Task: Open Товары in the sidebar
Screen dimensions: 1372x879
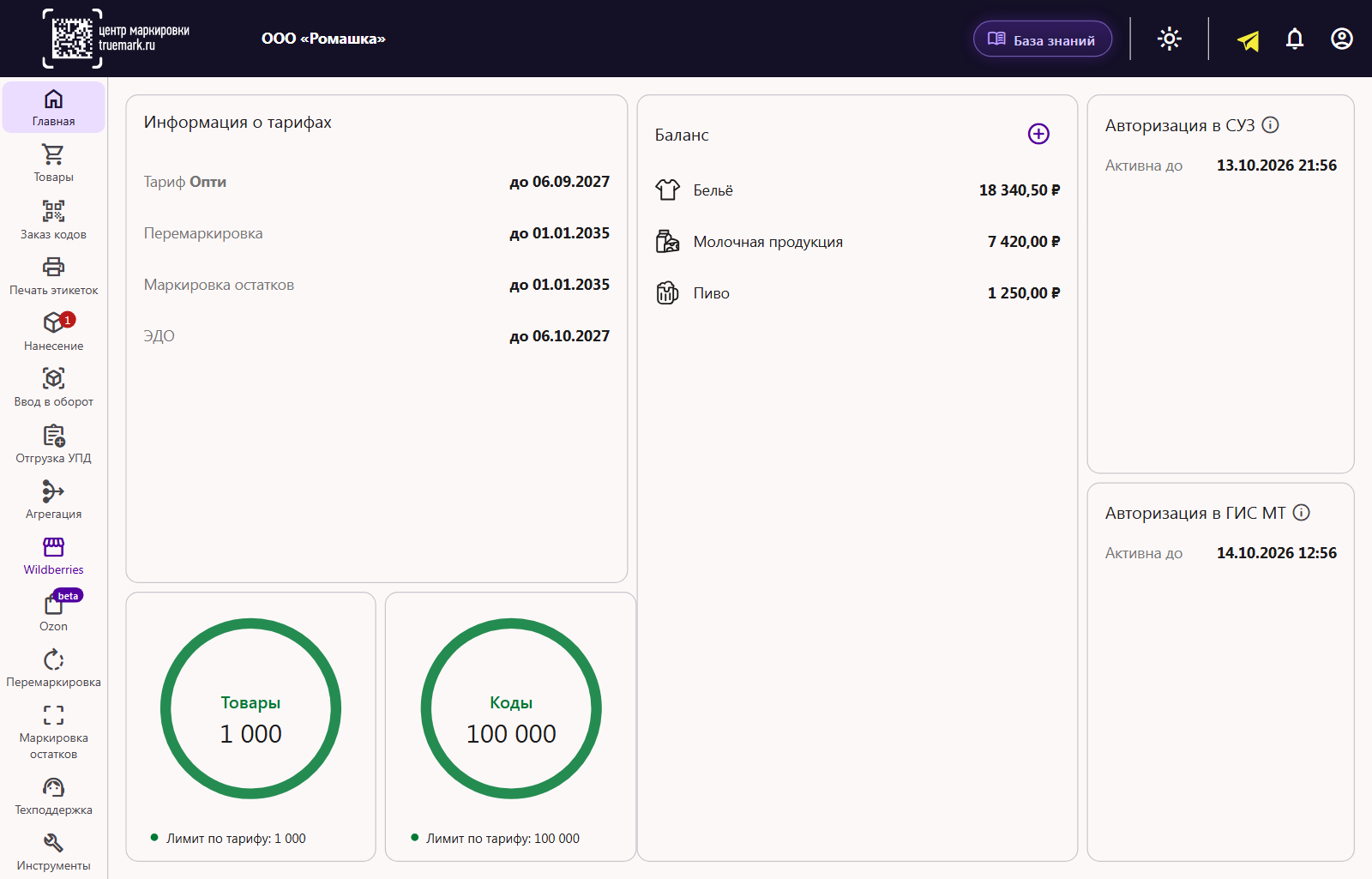Action: tap(53, 163)
